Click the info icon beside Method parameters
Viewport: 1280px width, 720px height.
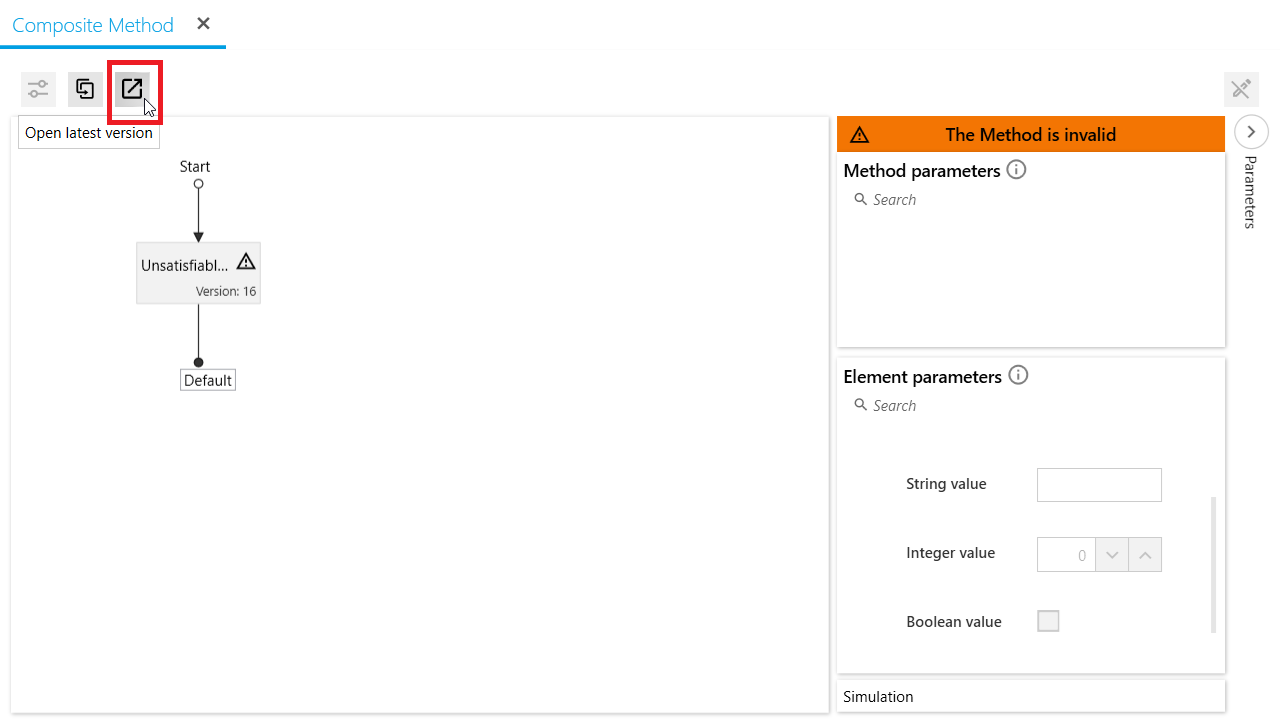1016,170
